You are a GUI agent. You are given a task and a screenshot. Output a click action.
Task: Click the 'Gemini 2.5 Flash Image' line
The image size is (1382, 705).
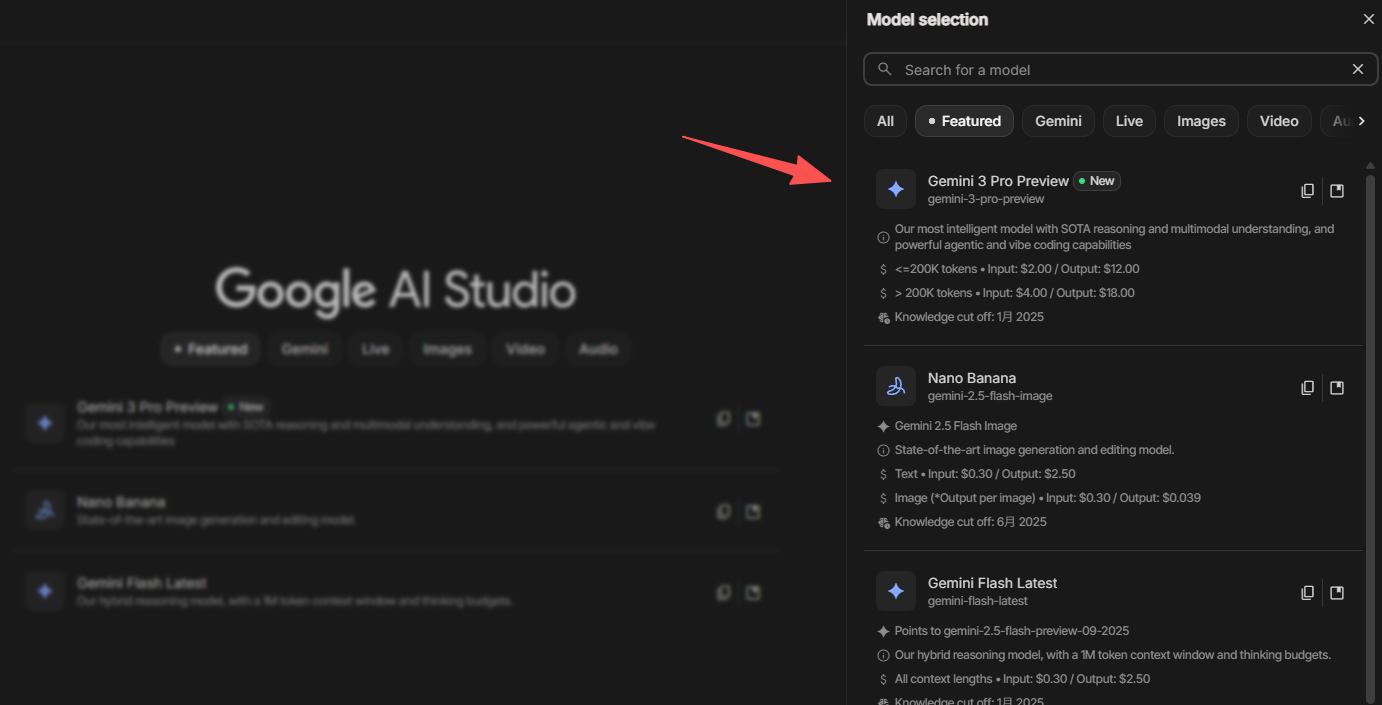(956, 426)
